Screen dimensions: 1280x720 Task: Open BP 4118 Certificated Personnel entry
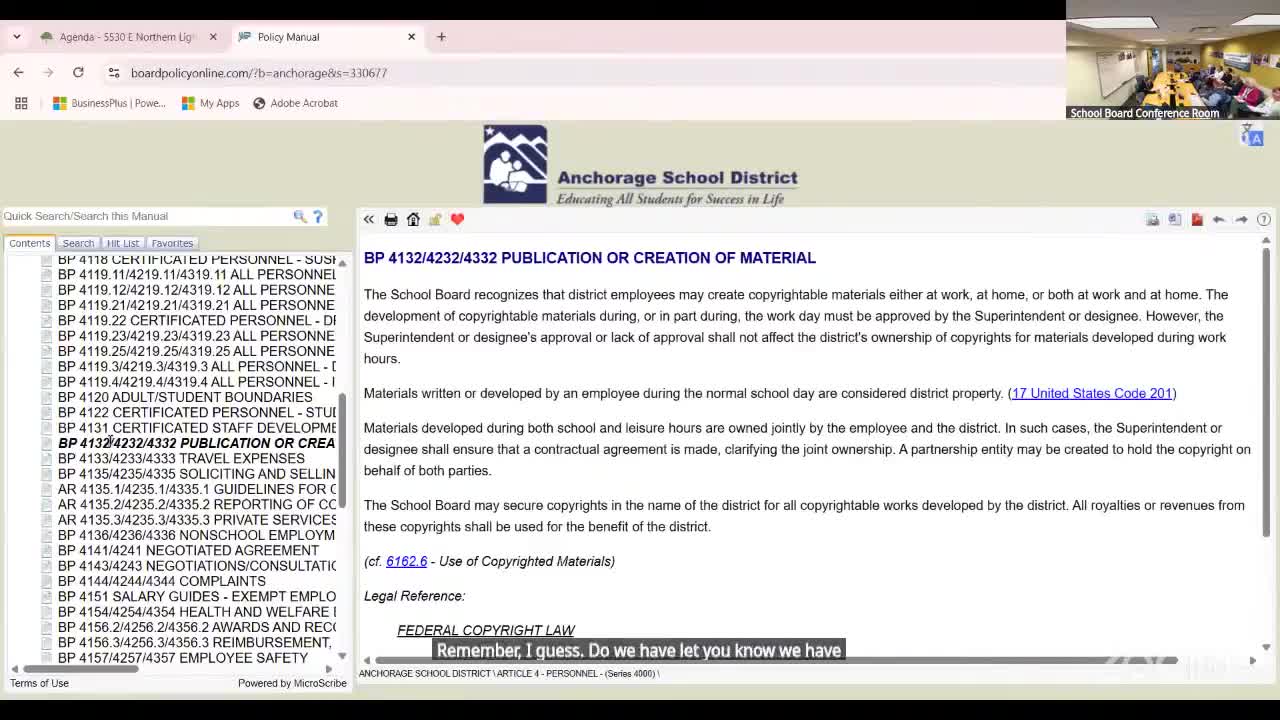[197, 260]
